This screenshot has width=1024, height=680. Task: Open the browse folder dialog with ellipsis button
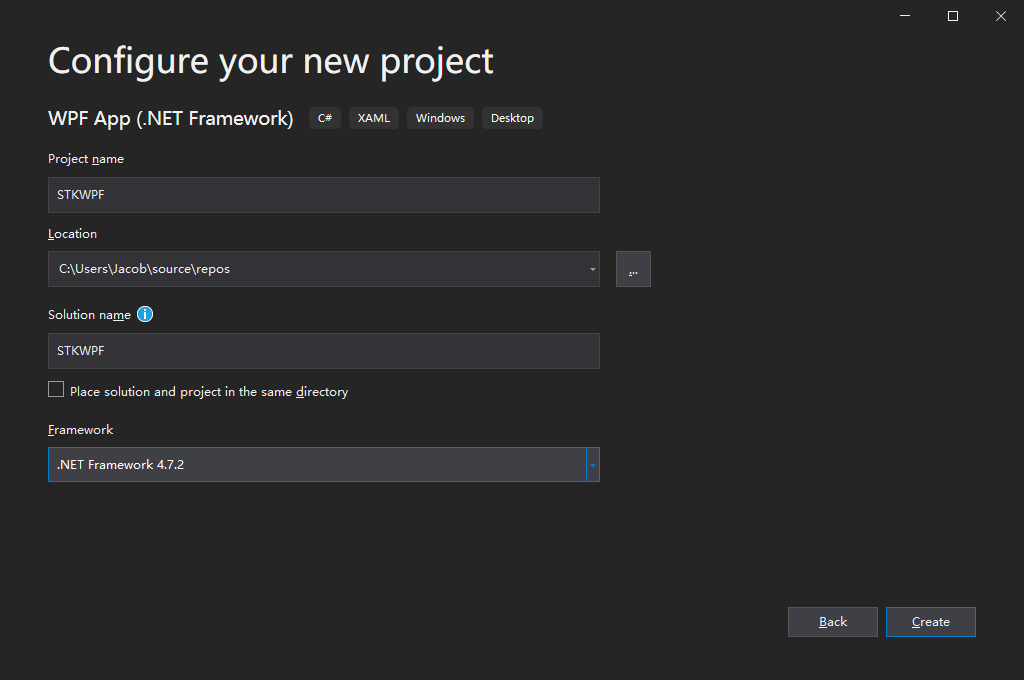(x=633, y=268)
